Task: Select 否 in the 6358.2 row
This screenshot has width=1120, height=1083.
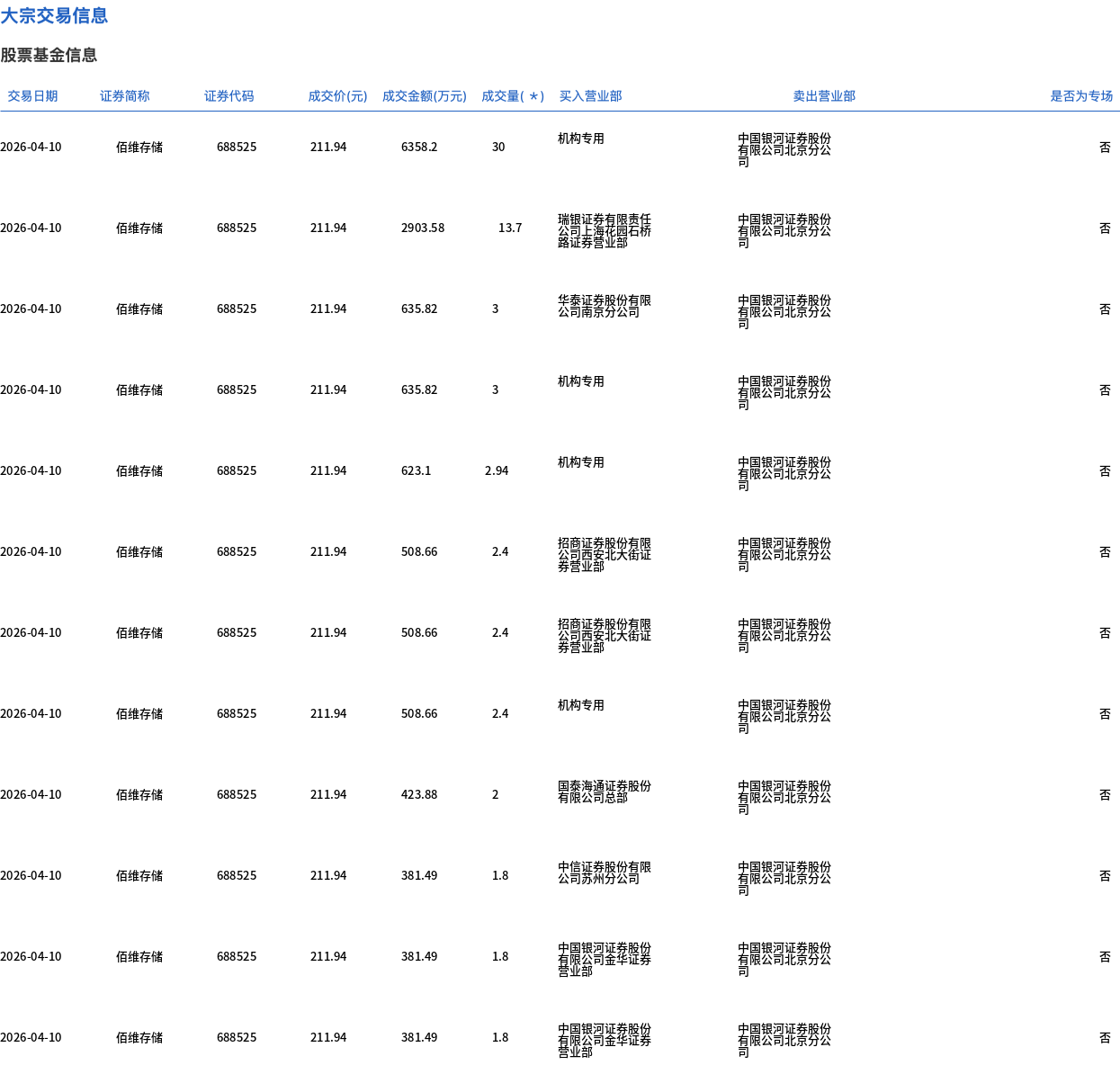Action: pos(1105,147)
